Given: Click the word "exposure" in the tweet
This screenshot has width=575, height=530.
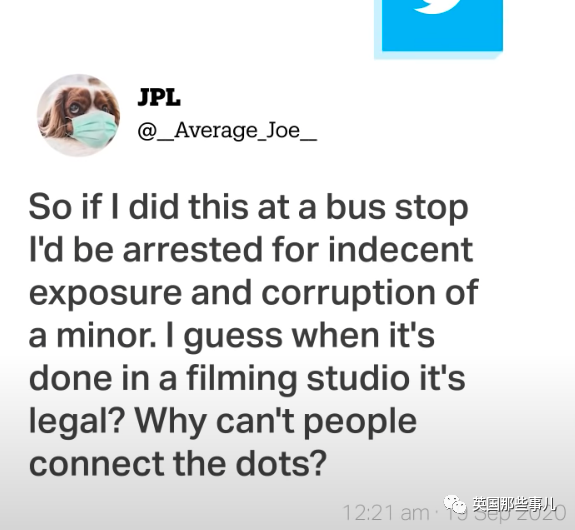Looking at the screenshot, I should [x=105, y=293].
